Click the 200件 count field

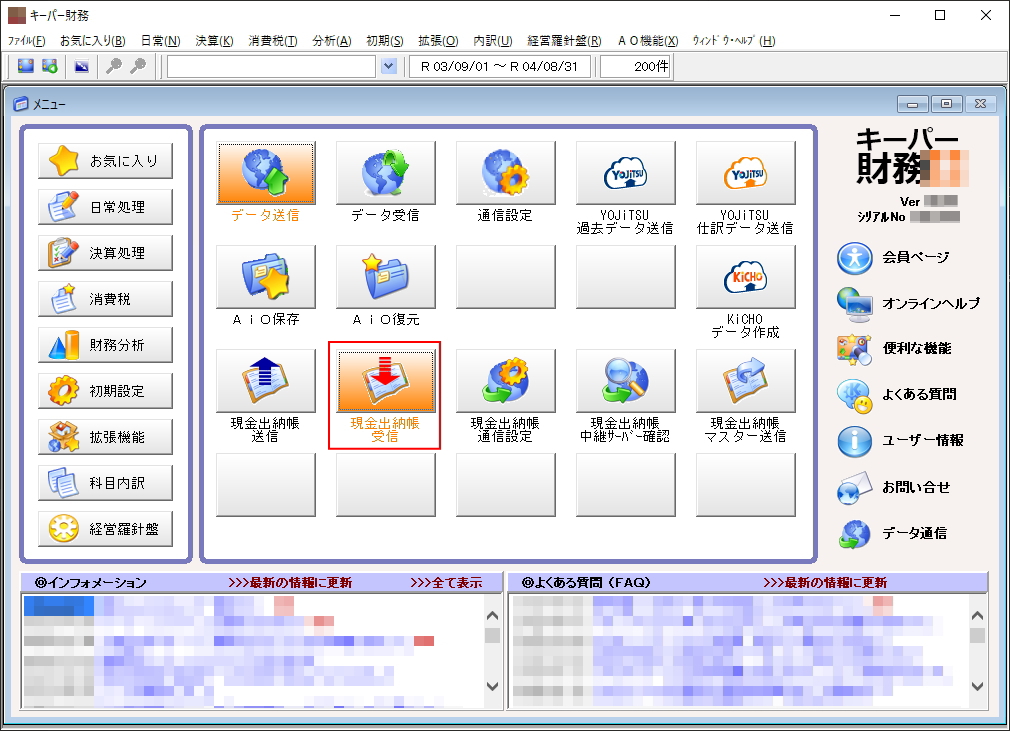tap(636, 66)
